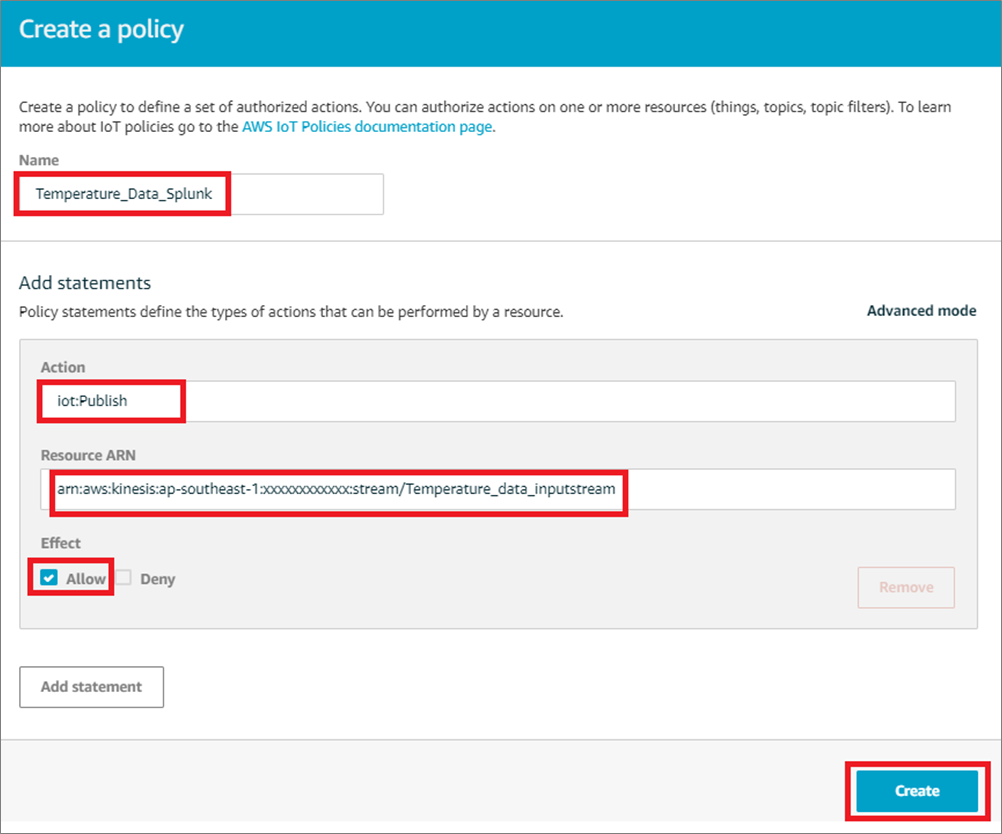Select the 'Create a policy' header title

[101, 29]
